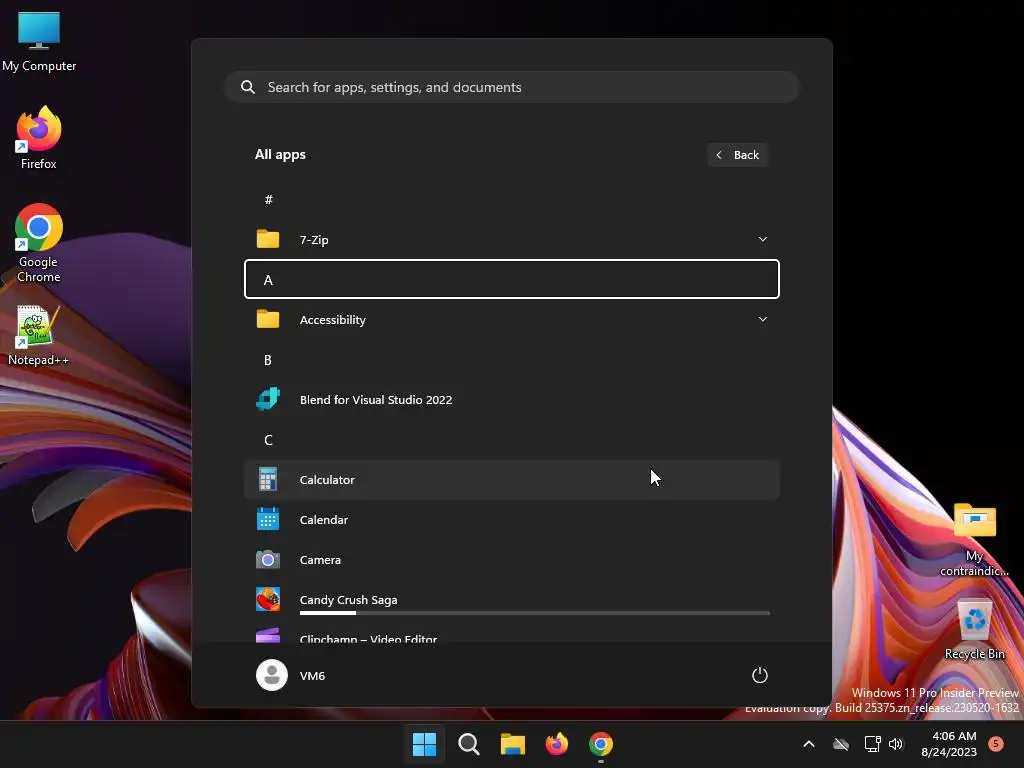Viewport: 1024px width, 768px height.
Task: Open the Camera app icon
Action: tap(268, 560)
